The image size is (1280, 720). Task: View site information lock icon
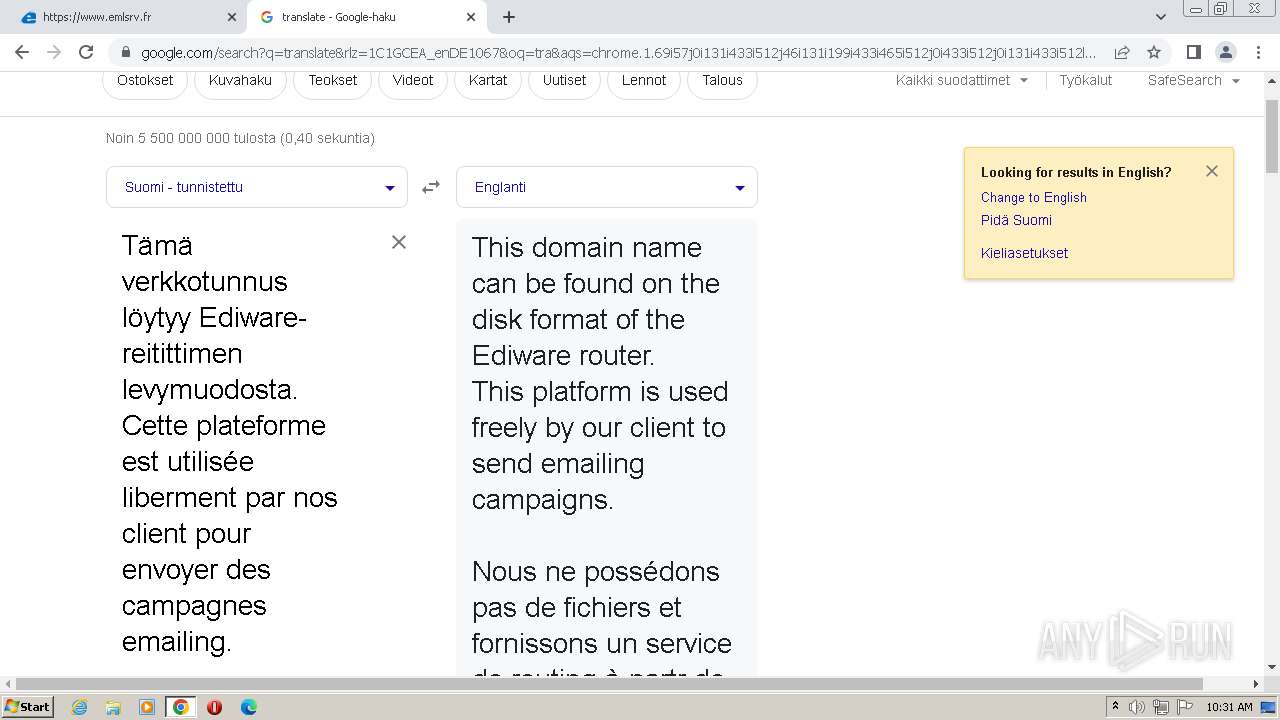126,52
